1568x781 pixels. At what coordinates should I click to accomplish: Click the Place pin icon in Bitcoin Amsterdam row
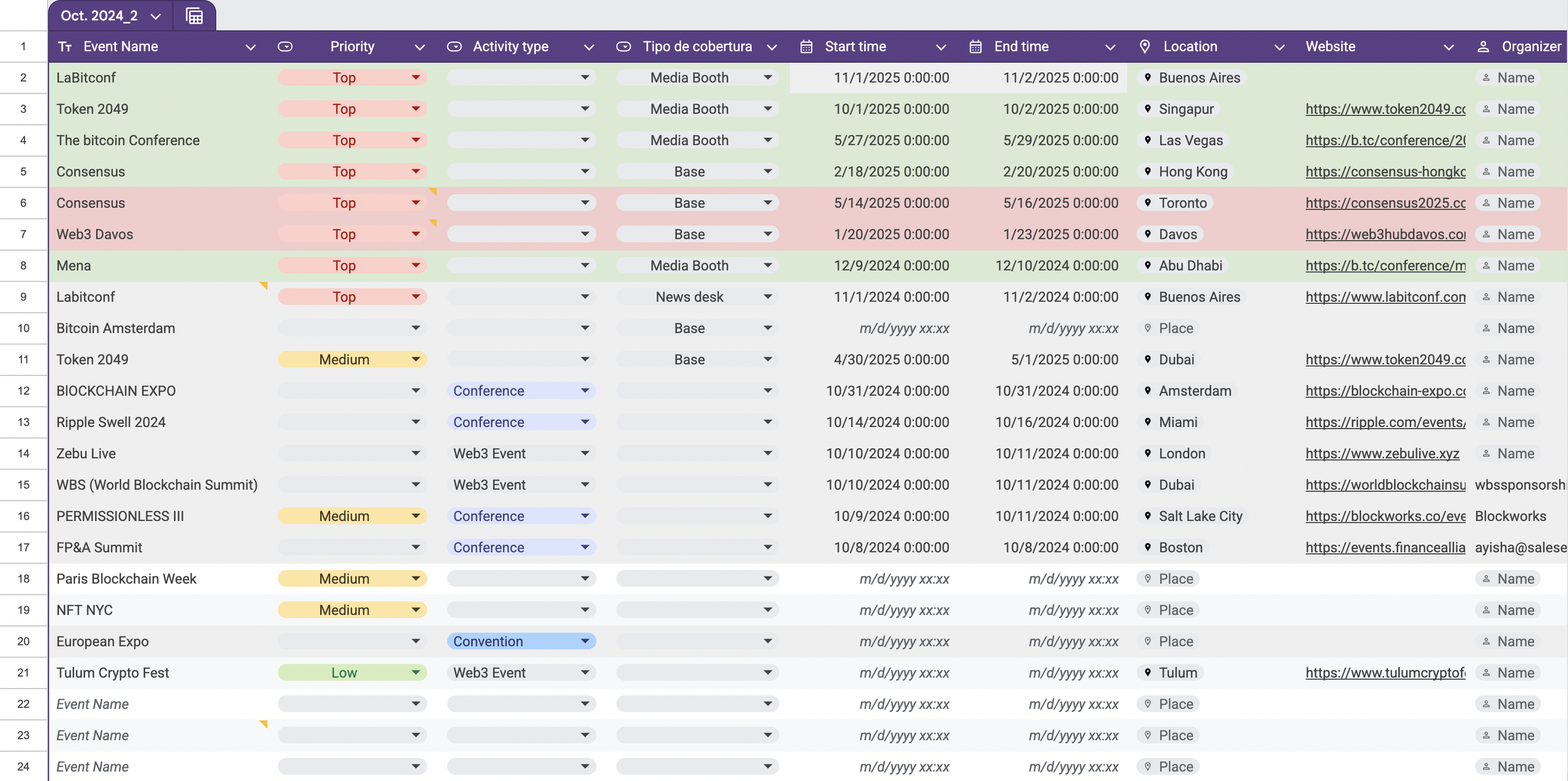1148,328
